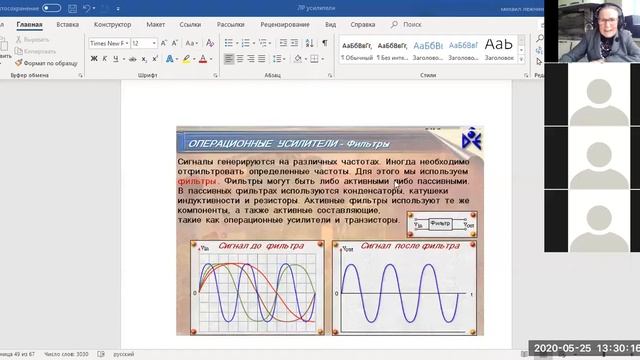The height and width of the screenshot is (360, 640).
Task: Click Decrease Font Size icon
Action: coord(175,43)
